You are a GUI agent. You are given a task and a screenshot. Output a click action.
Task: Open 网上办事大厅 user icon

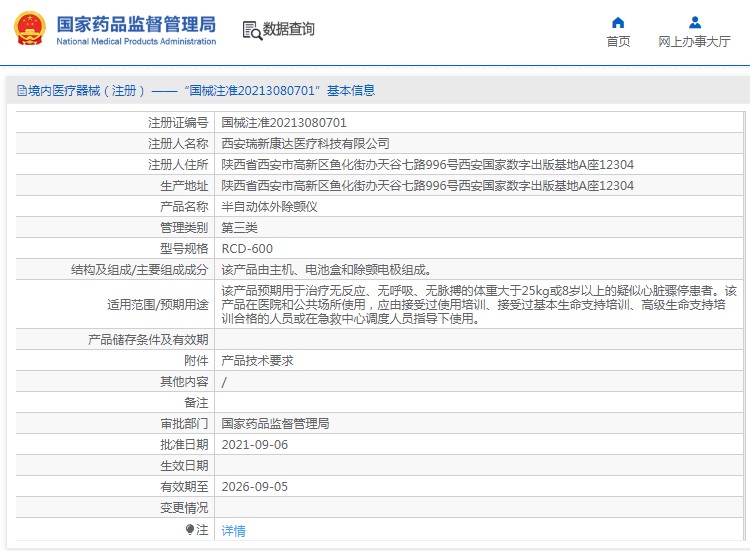(695, 22)
